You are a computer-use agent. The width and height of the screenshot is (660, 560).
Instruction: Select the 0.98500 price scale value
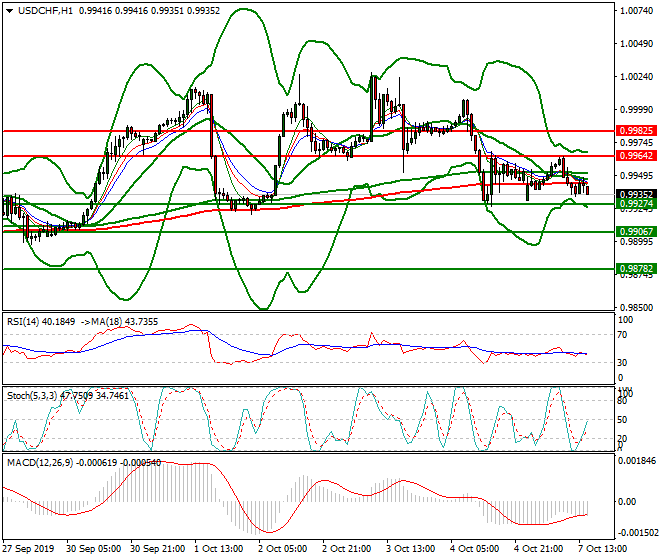pos(636,308)
